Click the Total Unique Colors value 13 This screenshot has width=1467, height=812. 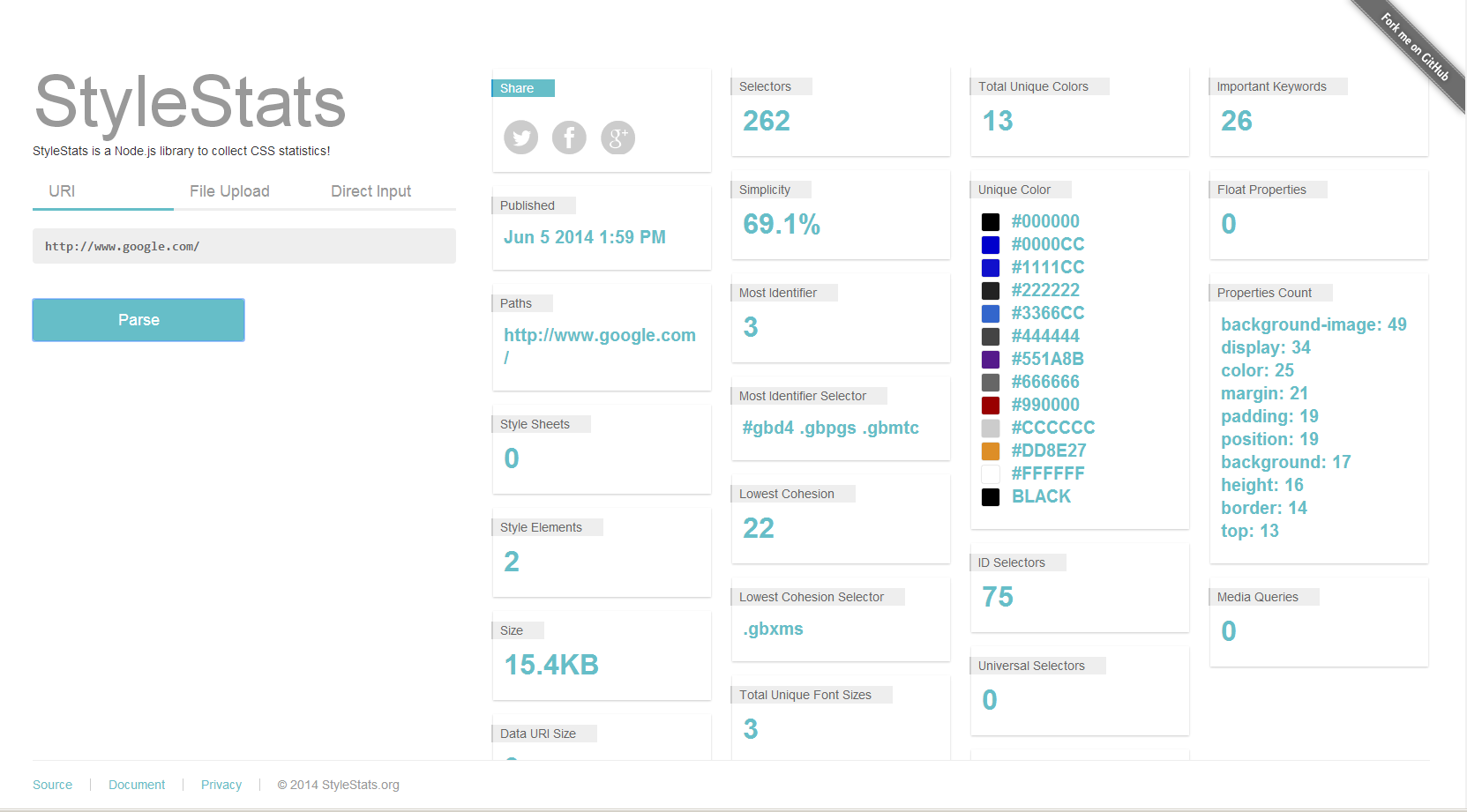(x=998, y=121)
